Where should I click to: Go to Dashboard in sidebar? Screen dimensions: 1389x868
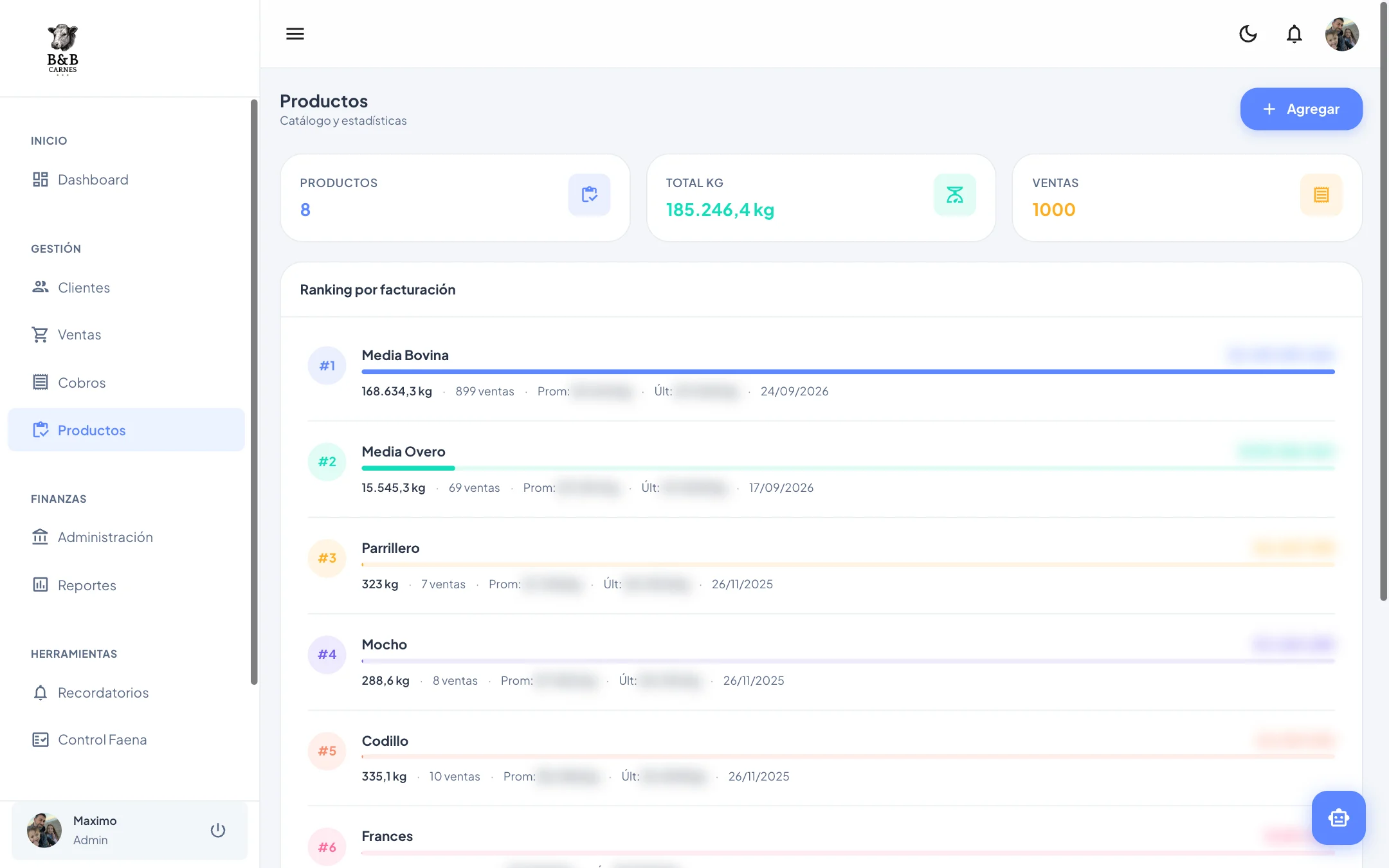[126, 179]
